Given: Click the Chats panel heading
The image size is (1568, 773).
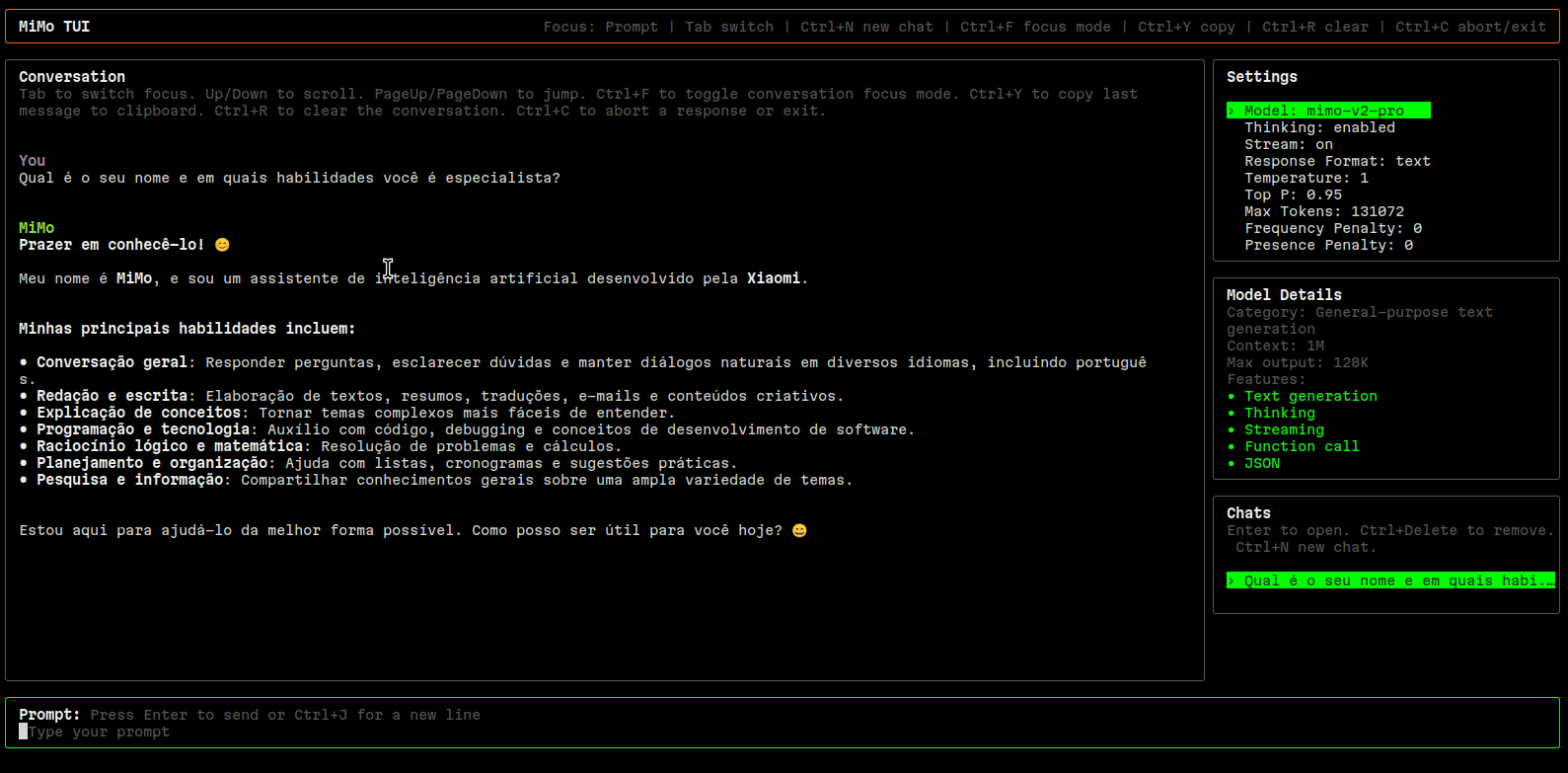Looking at the screenshot, I should [x=1248, y=513].
